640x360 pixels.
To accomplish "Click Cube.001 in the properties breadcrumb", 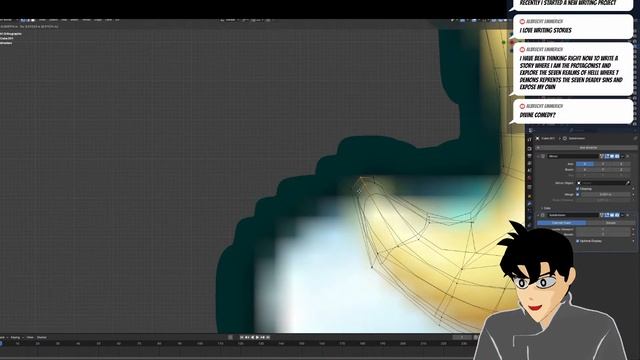I will point(548,138).
